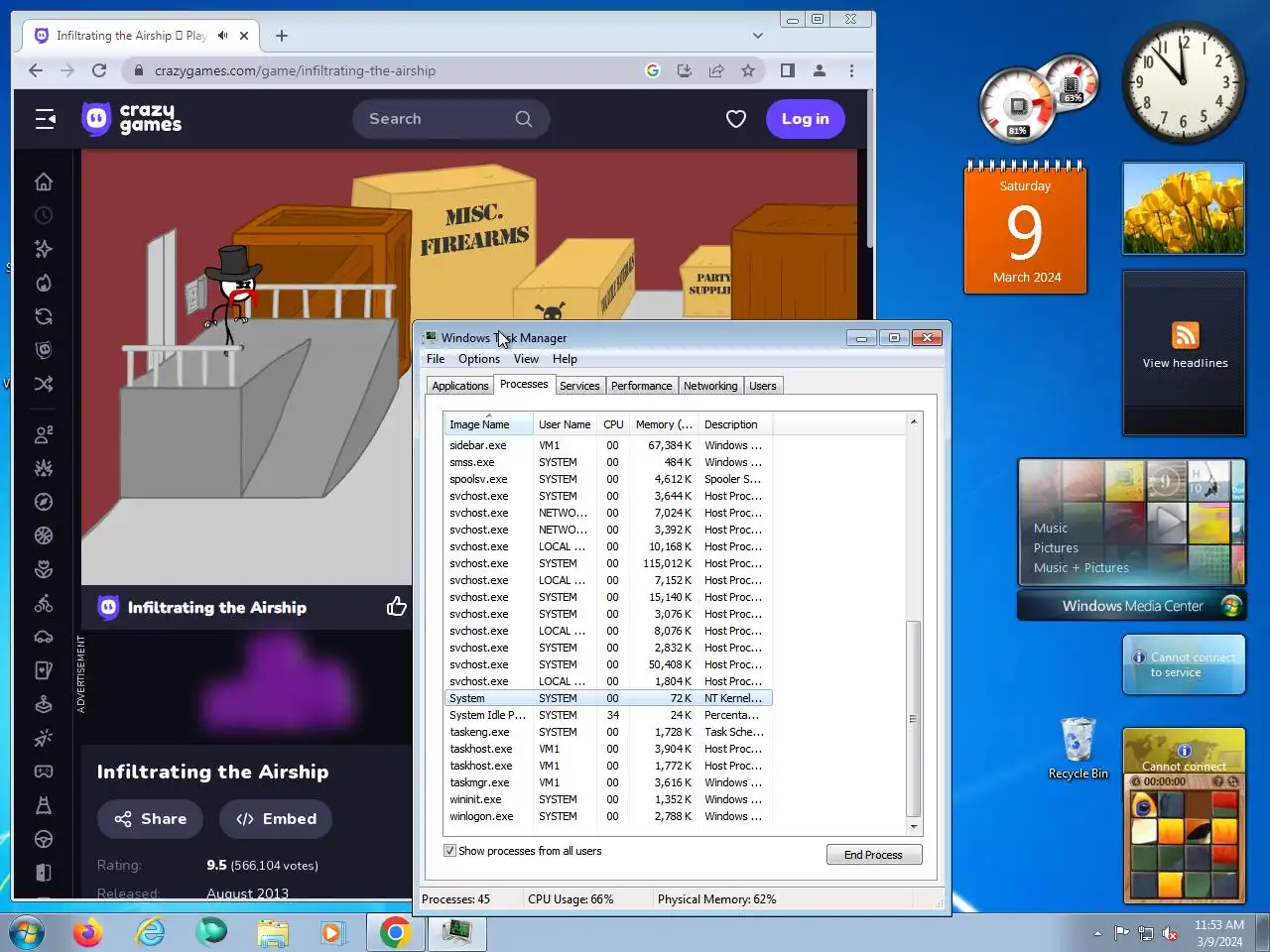Open the Options menu in Task Manager
The width and height of the screenshot is (1270, 952).
(479, 359)
